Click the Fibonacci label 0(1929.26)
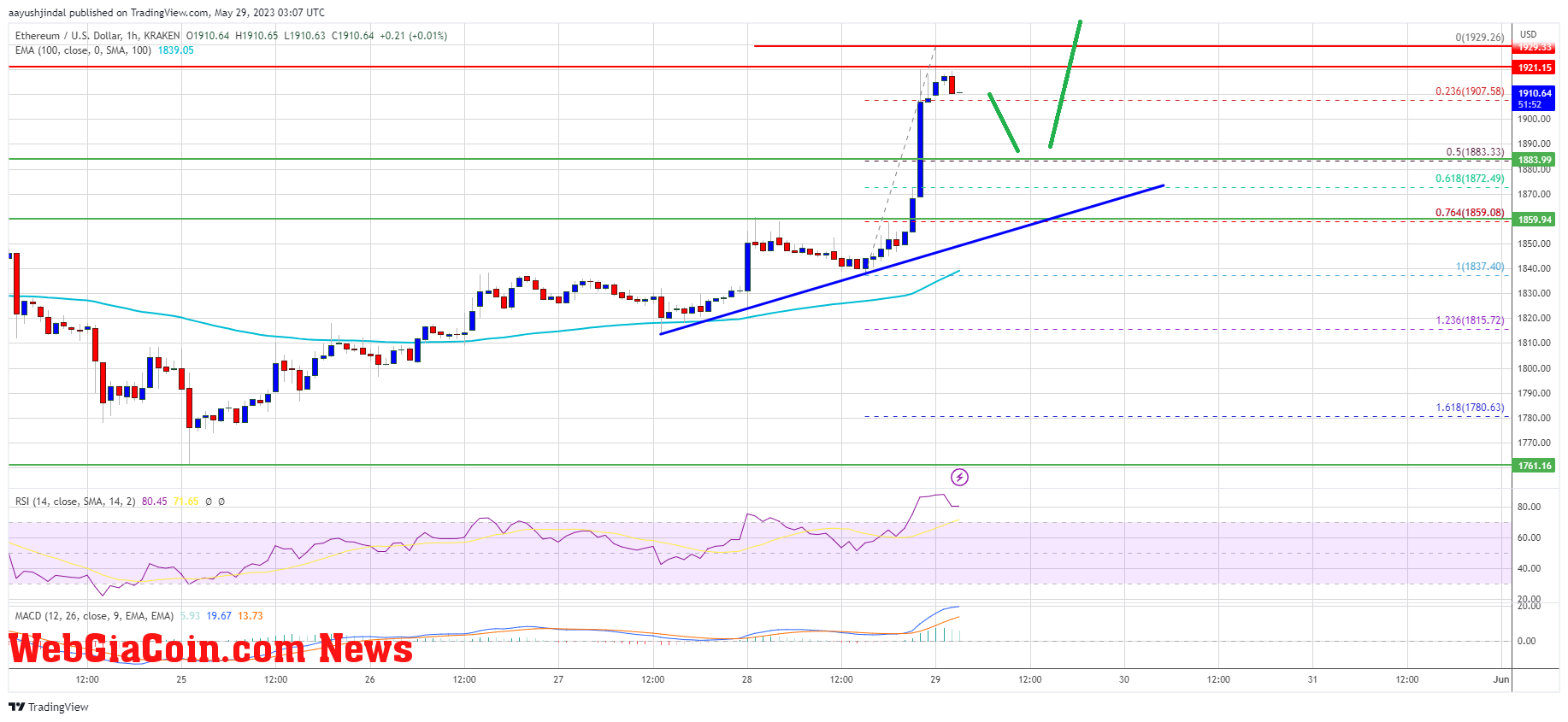Viewport: 1568px width, 722px height. 1480,38
